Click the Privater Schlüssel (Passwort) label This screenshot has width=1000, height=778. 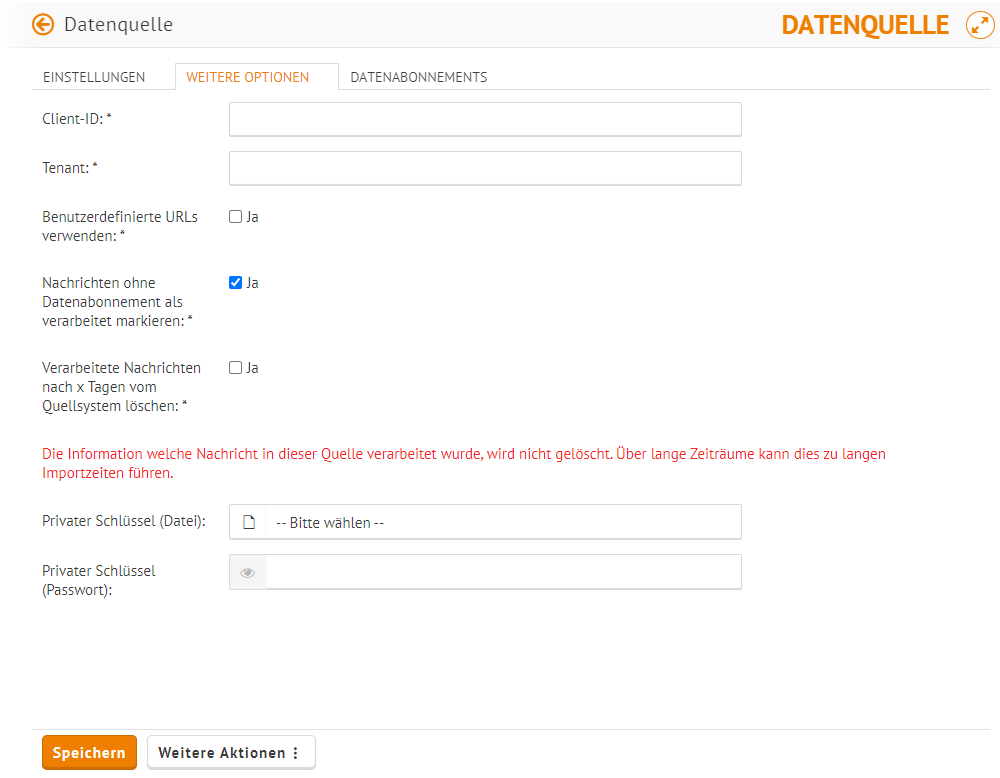(99, 580)
